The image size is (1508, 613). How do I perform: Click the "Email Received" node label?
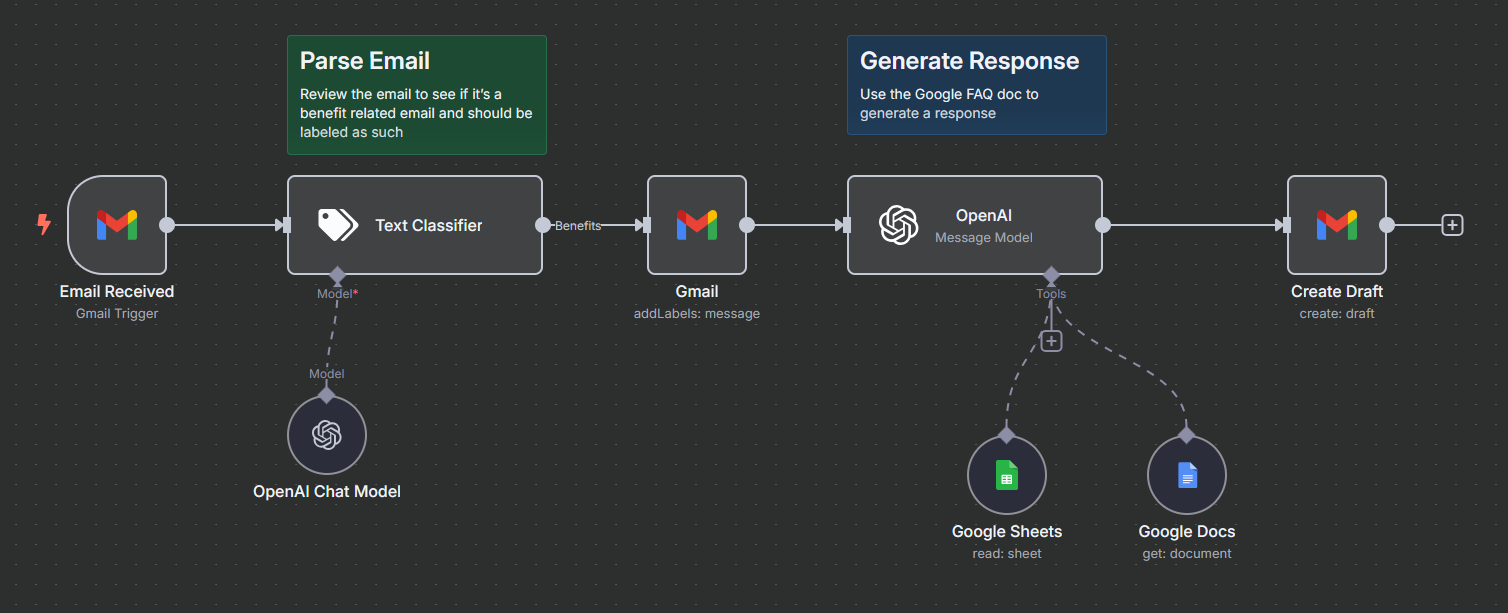click(117, 292)
